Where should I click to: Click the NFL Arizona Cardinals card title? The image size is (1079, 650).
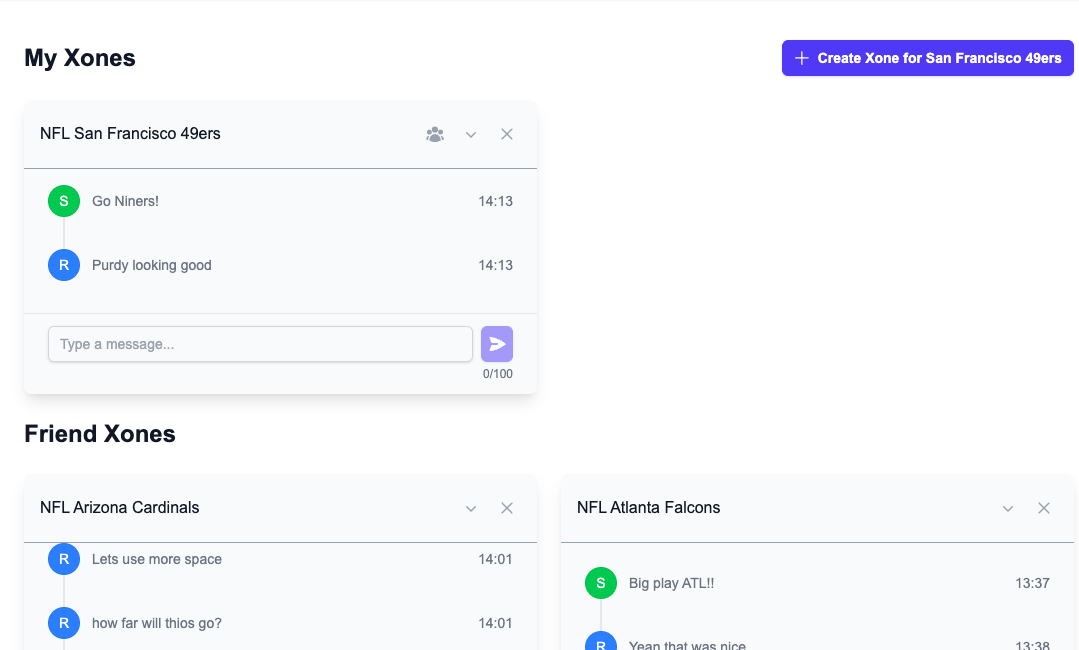point(120,507)
